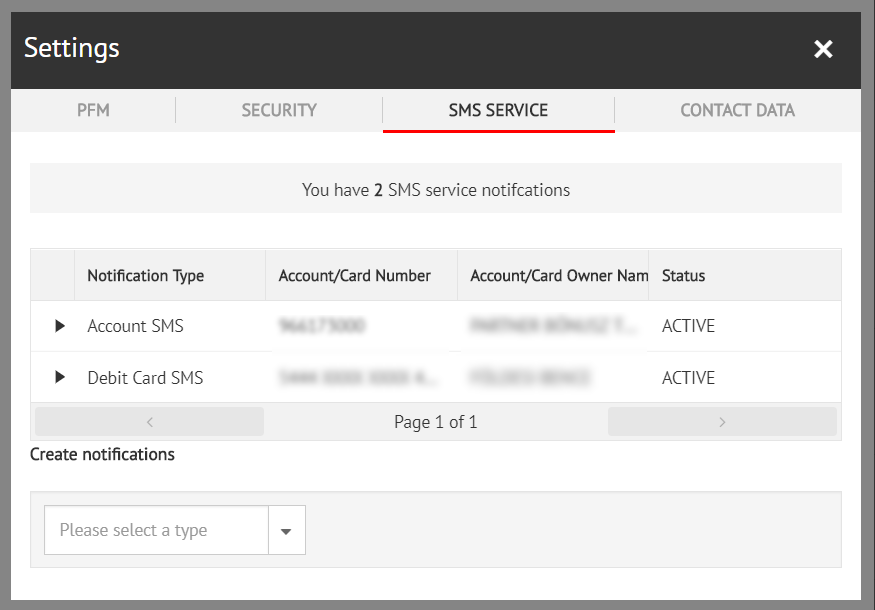Expand the Debit Card SMS row triangle
The image size is (875, 610).
click(60, 377)
